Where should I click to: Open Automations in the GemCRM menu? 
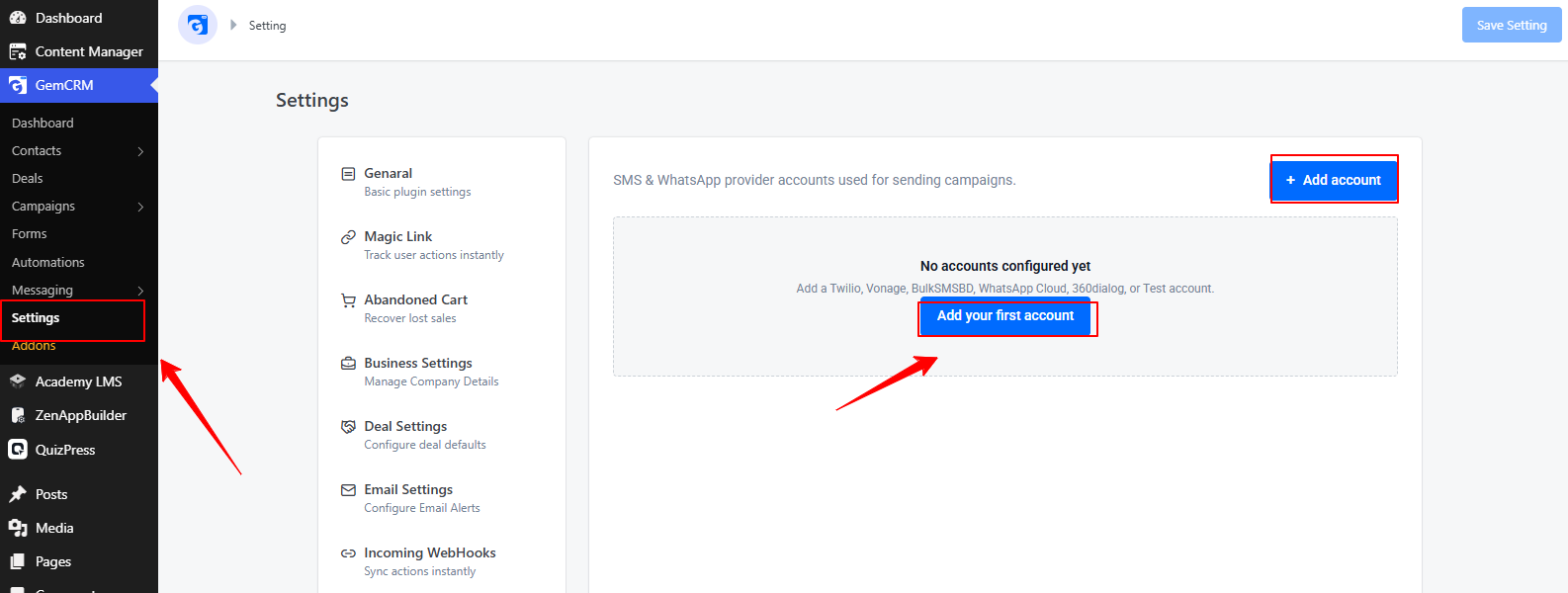[48, 263]
